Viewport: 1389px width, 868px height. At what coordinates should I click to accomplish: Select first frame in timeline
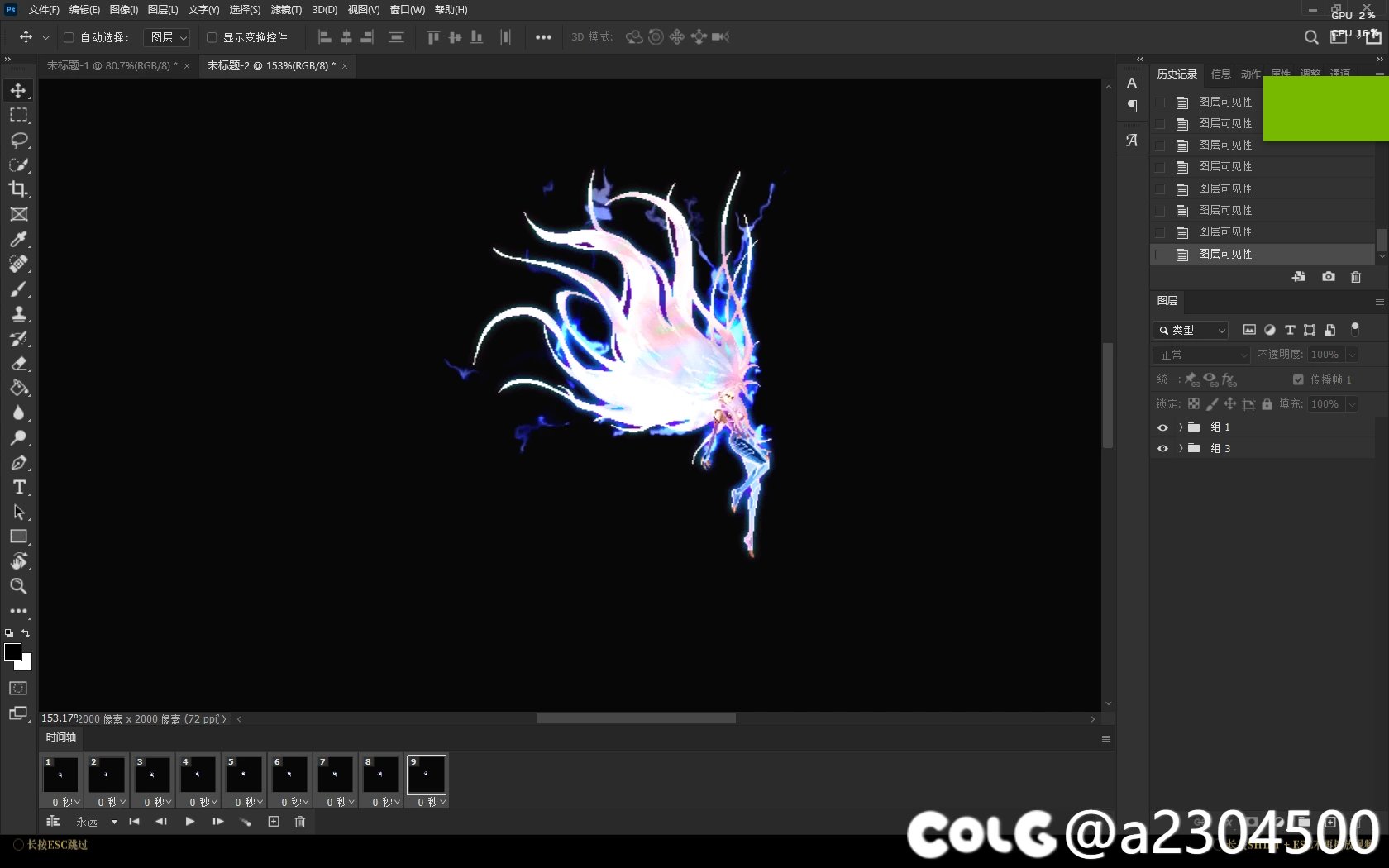click(134, 822)
